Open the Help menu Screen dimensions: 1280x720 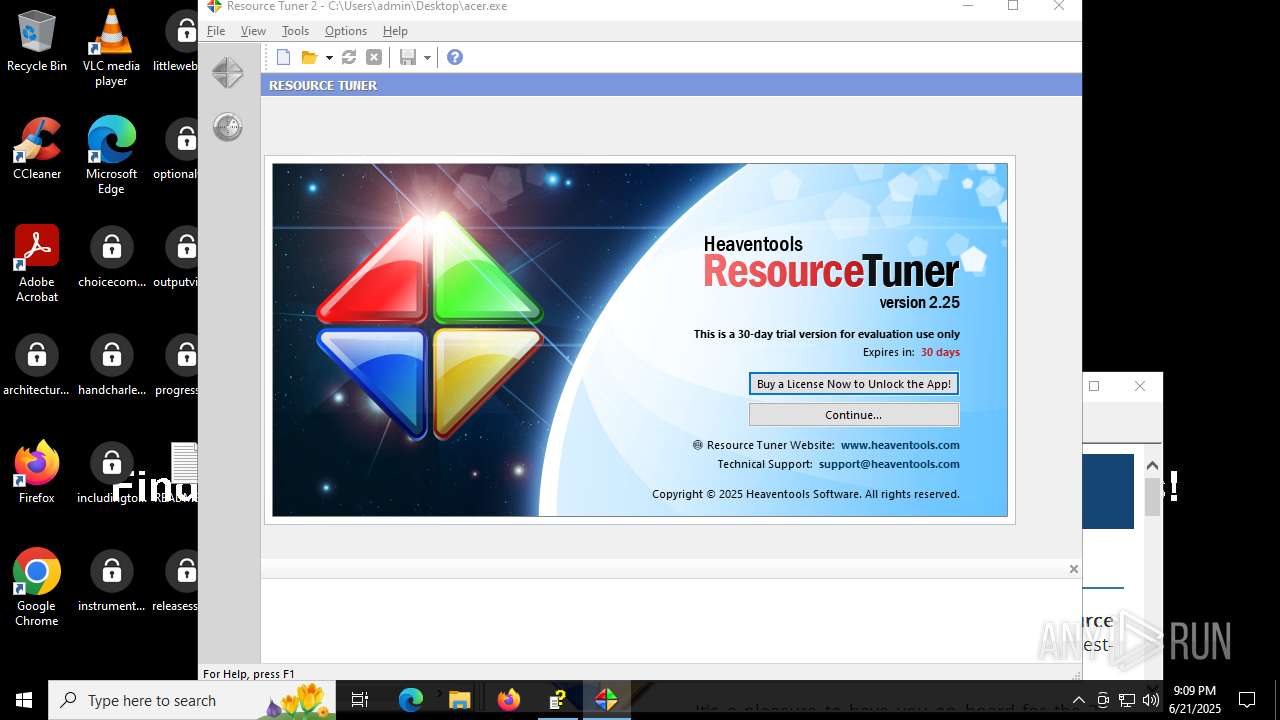tap(395, 31)
